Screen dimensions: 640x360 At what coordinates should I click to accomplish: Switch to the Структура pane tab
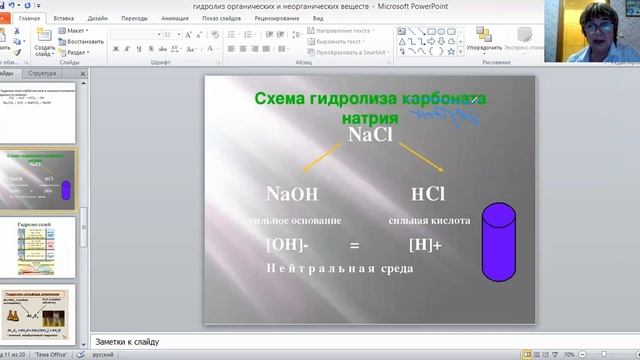point(42,73)
